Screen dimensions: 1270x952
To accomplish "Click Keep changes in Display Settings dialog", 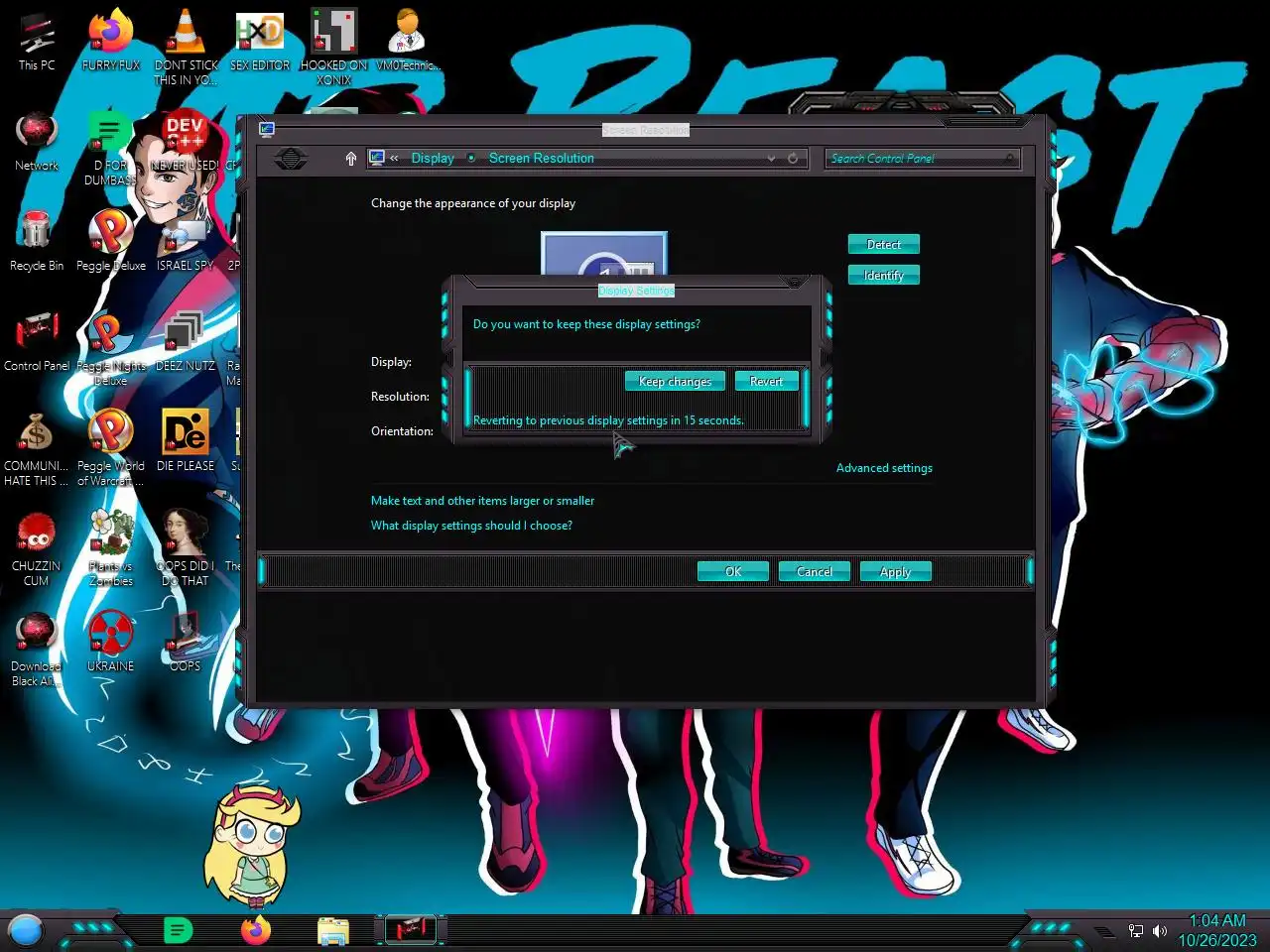I will (x=675, y=381).
